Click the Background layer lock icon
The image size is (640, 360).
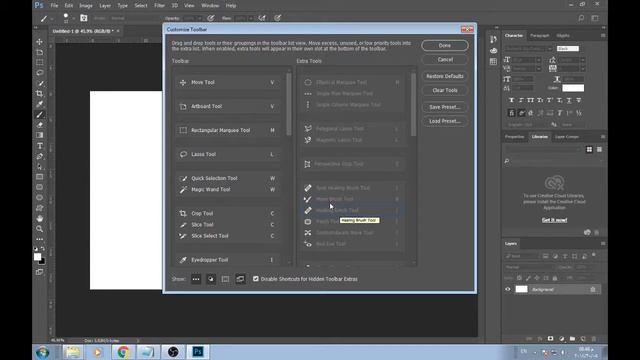click(x=593, y=289)
